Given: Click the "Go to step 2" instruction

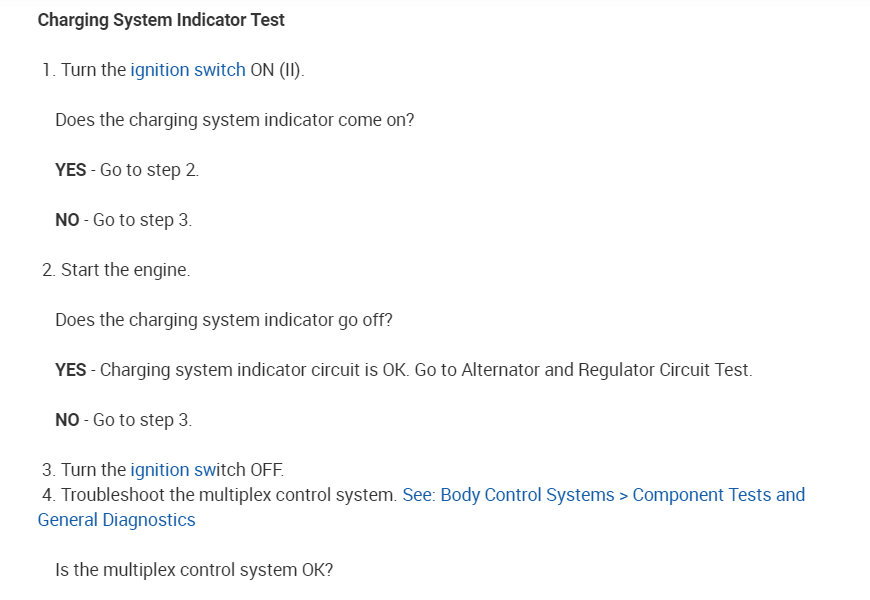Looking at the screenshot, I should (149, 170).
